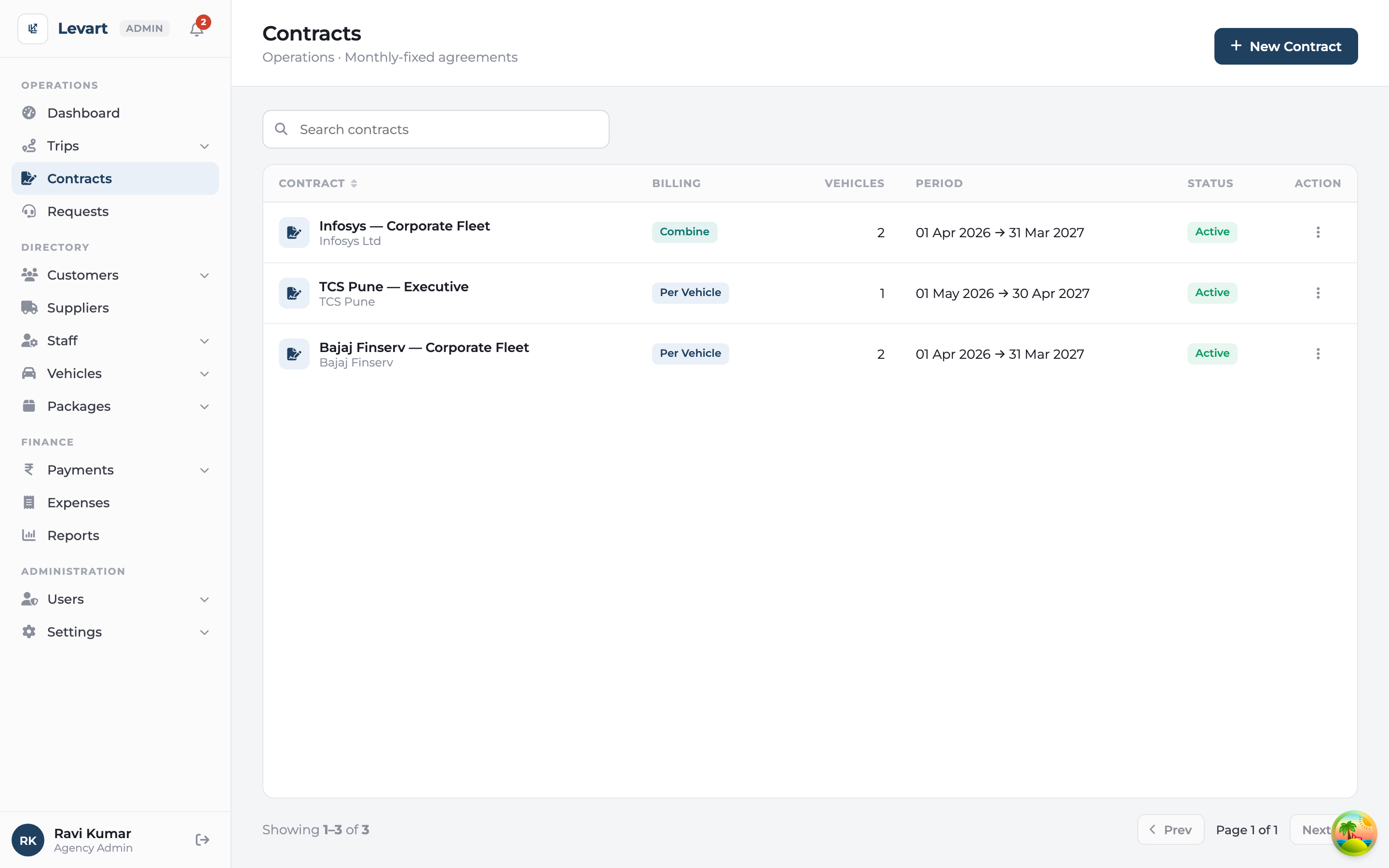Open actions menu for TCS Pune contract
The height and width of the screenshot is (868, 1389).
[x=1318, y=293]
